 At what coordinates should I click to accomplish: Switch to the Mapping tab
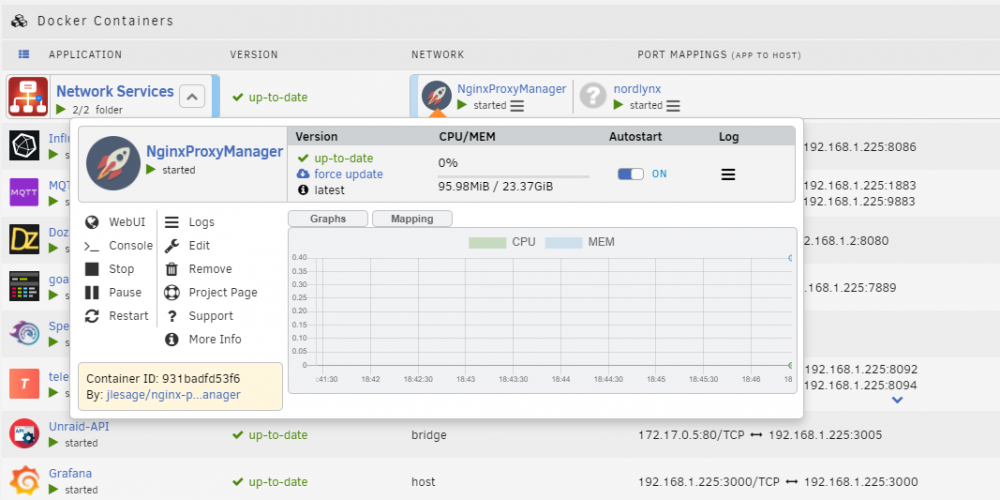pos(412,219)
